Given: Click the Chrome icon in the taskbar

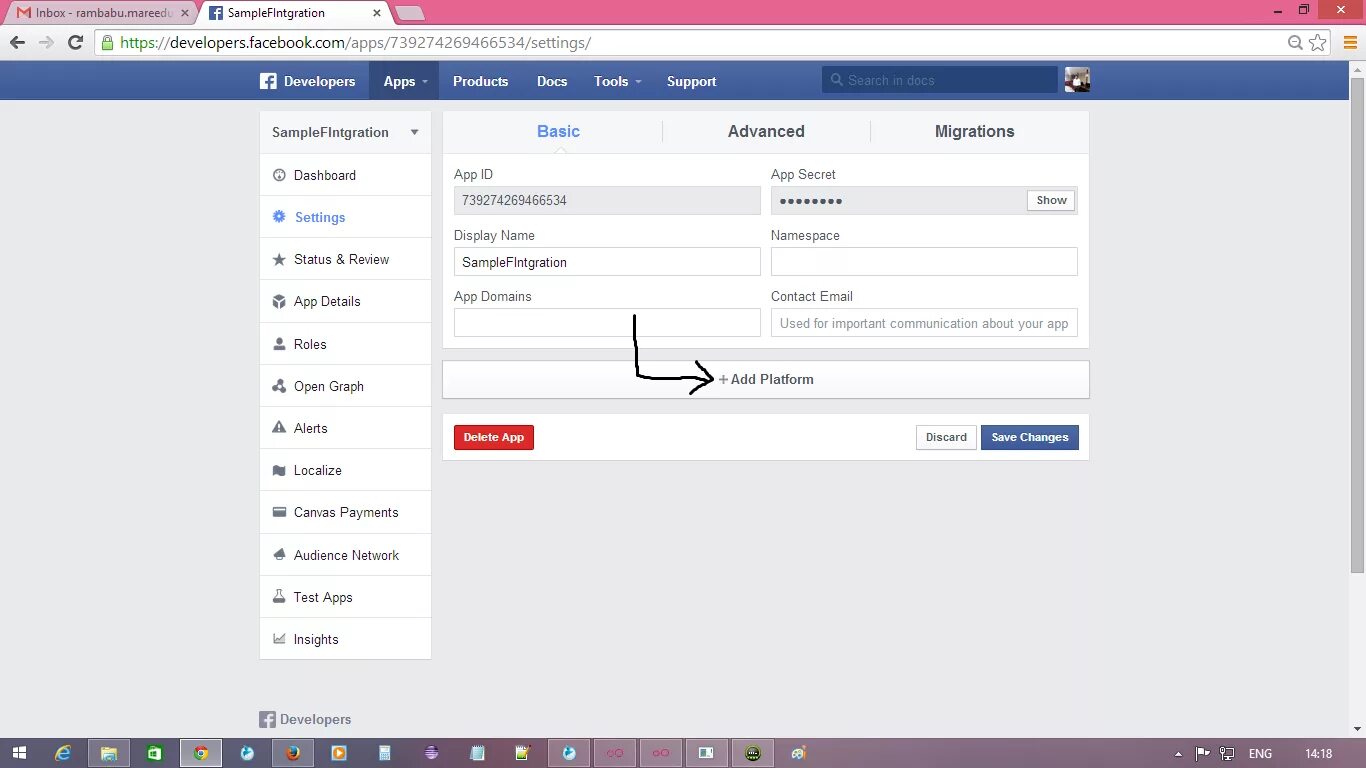Looking at the screenshot, I should 201,753.
